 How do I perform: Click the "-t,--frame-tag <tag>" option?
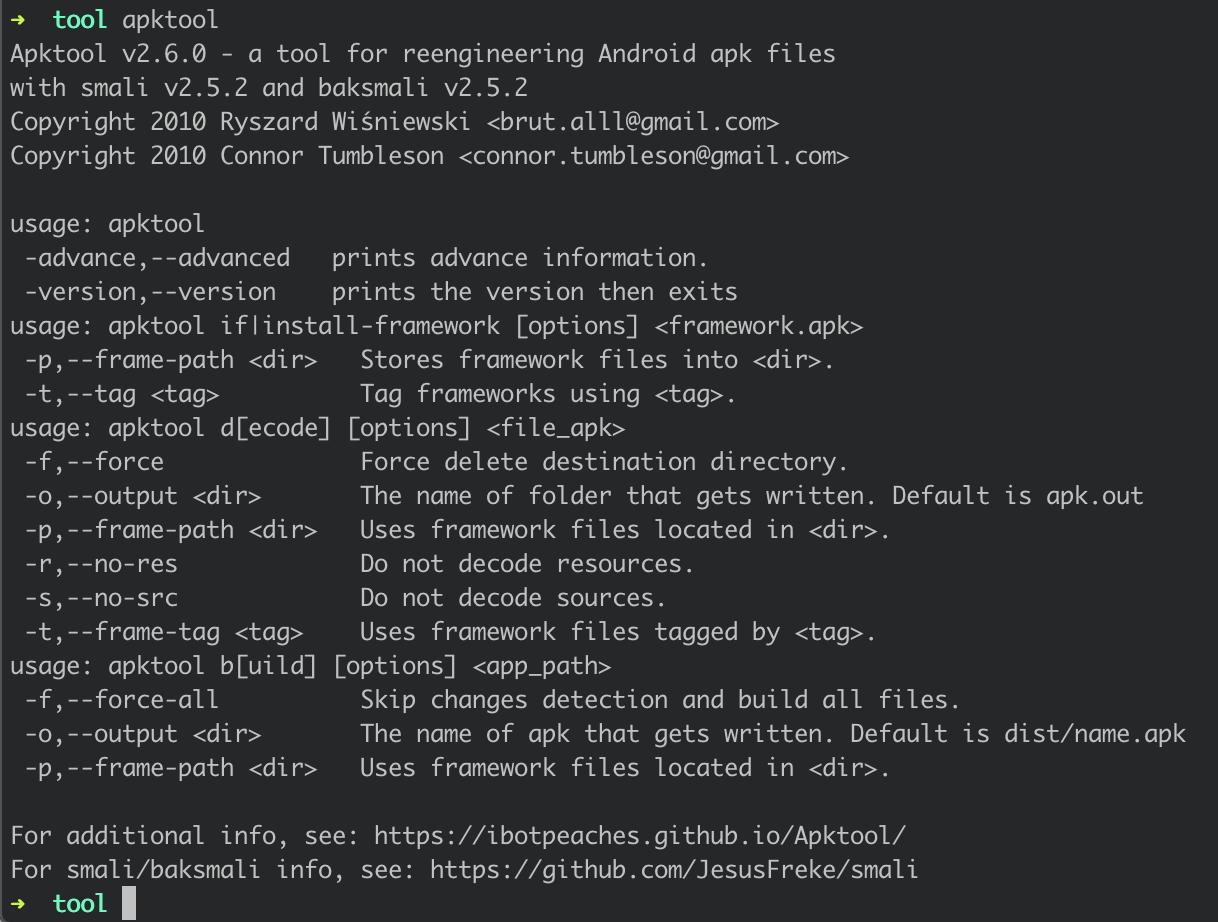164,632
